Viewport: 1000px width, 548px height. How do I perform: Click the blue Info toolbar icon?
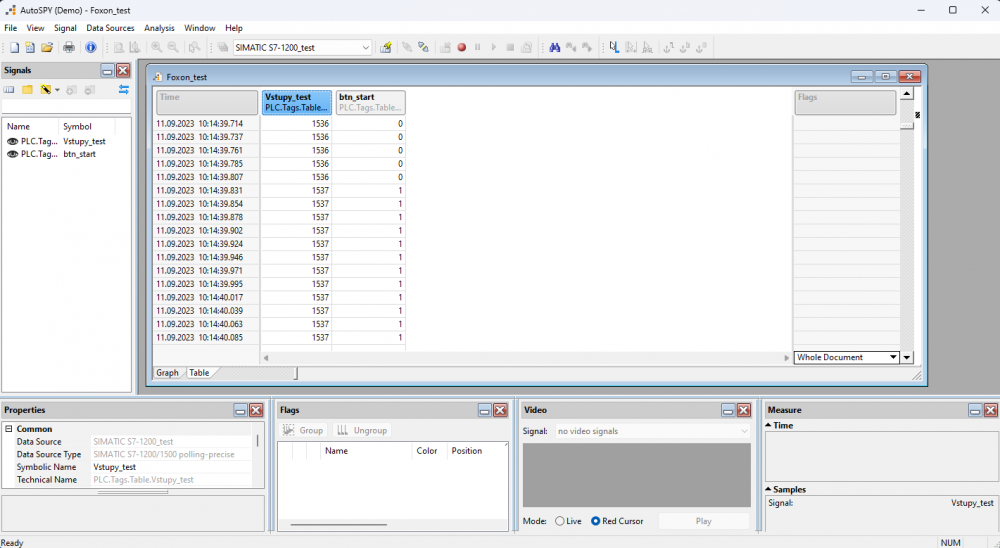91,47
